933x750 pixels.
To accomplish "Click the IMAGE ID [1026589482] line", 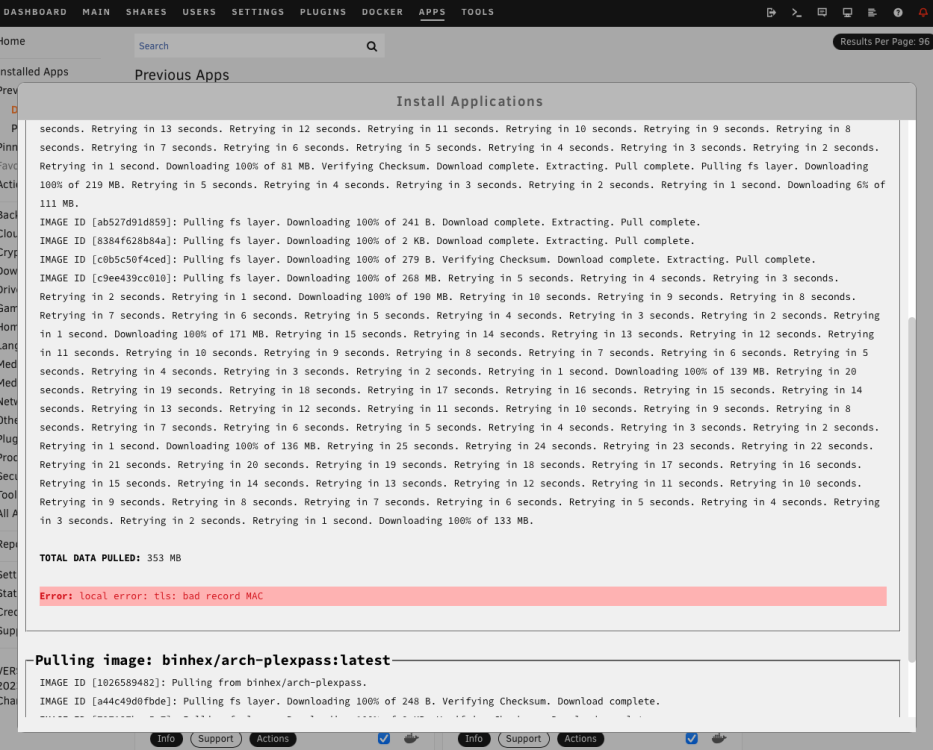I will pyautogui.click(x=203, y=683).
